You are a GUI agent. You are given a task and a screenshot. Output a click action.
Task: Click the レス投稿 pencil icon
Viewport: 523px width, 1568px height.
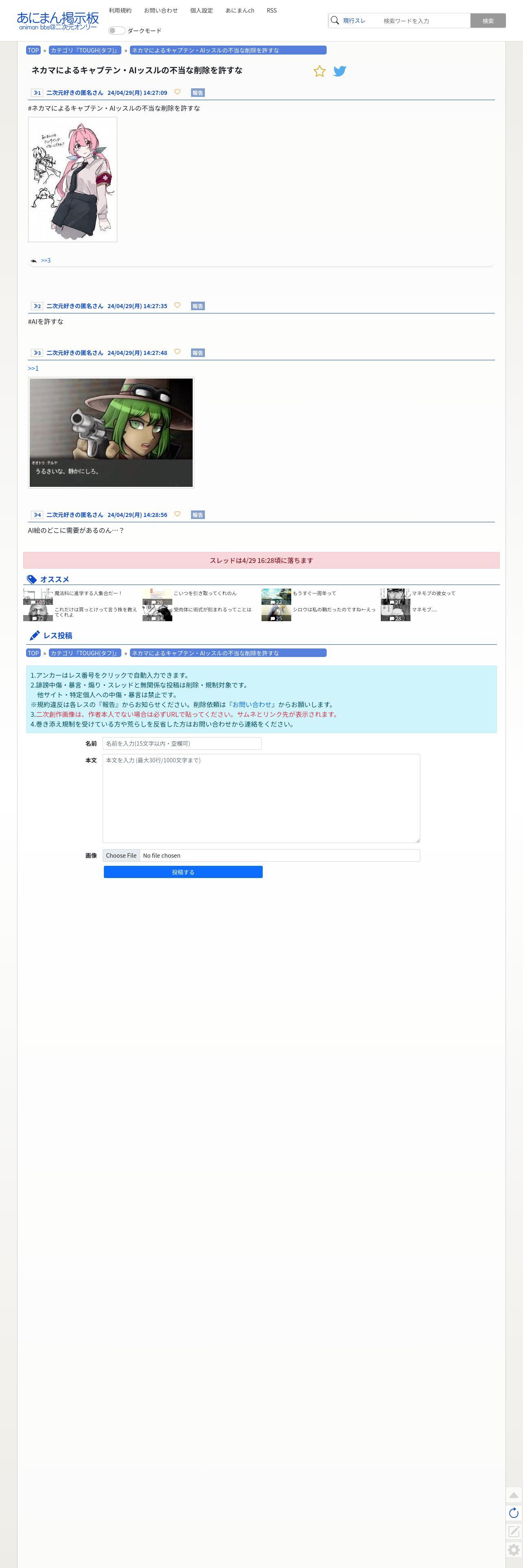pyautogui.click(x=35, y=635)
